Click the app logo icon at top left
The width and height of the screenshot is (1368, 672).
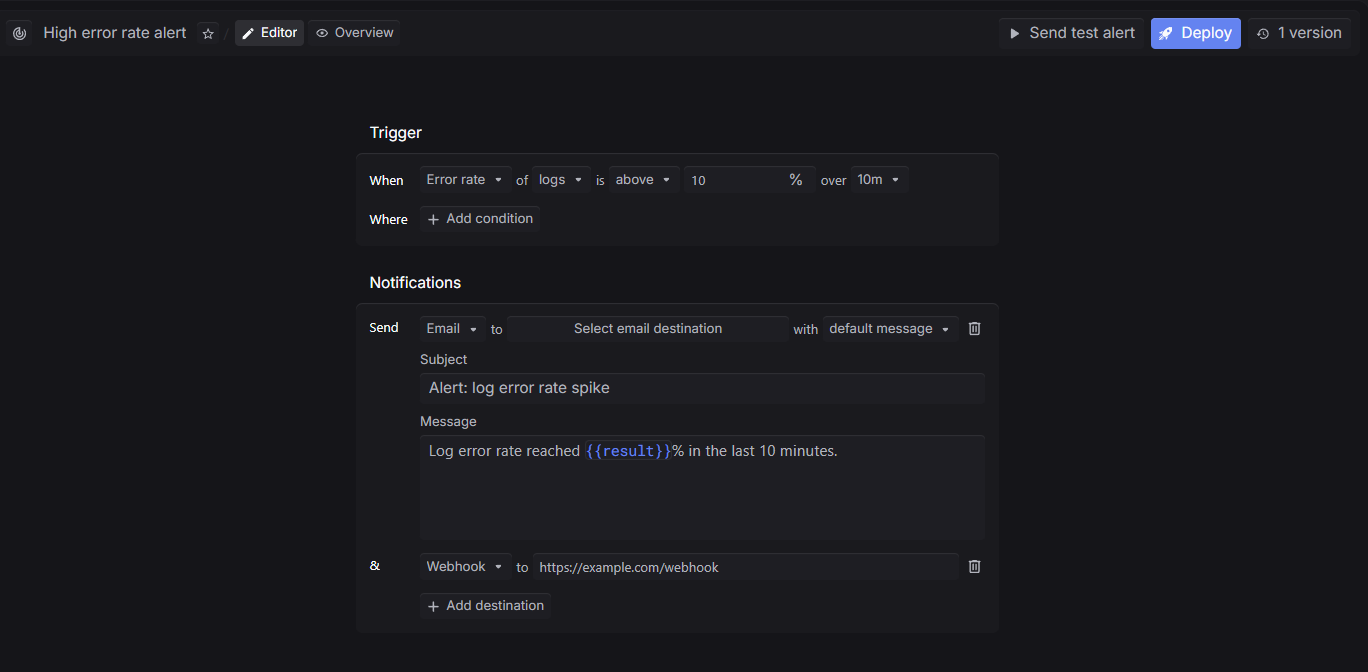(x=19, y=33)
